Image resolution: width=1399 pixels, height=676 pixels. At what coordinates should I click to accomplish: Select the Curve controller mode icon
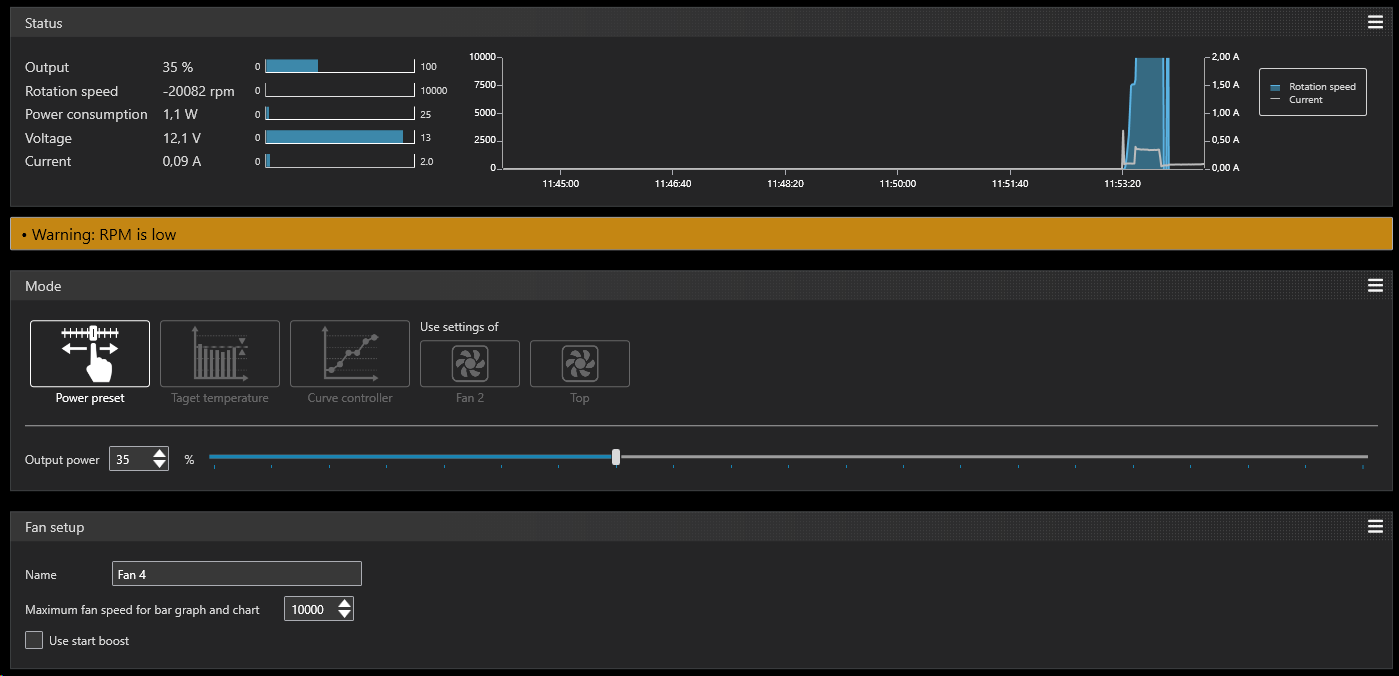pyautogui.click(x=350, y=354)
